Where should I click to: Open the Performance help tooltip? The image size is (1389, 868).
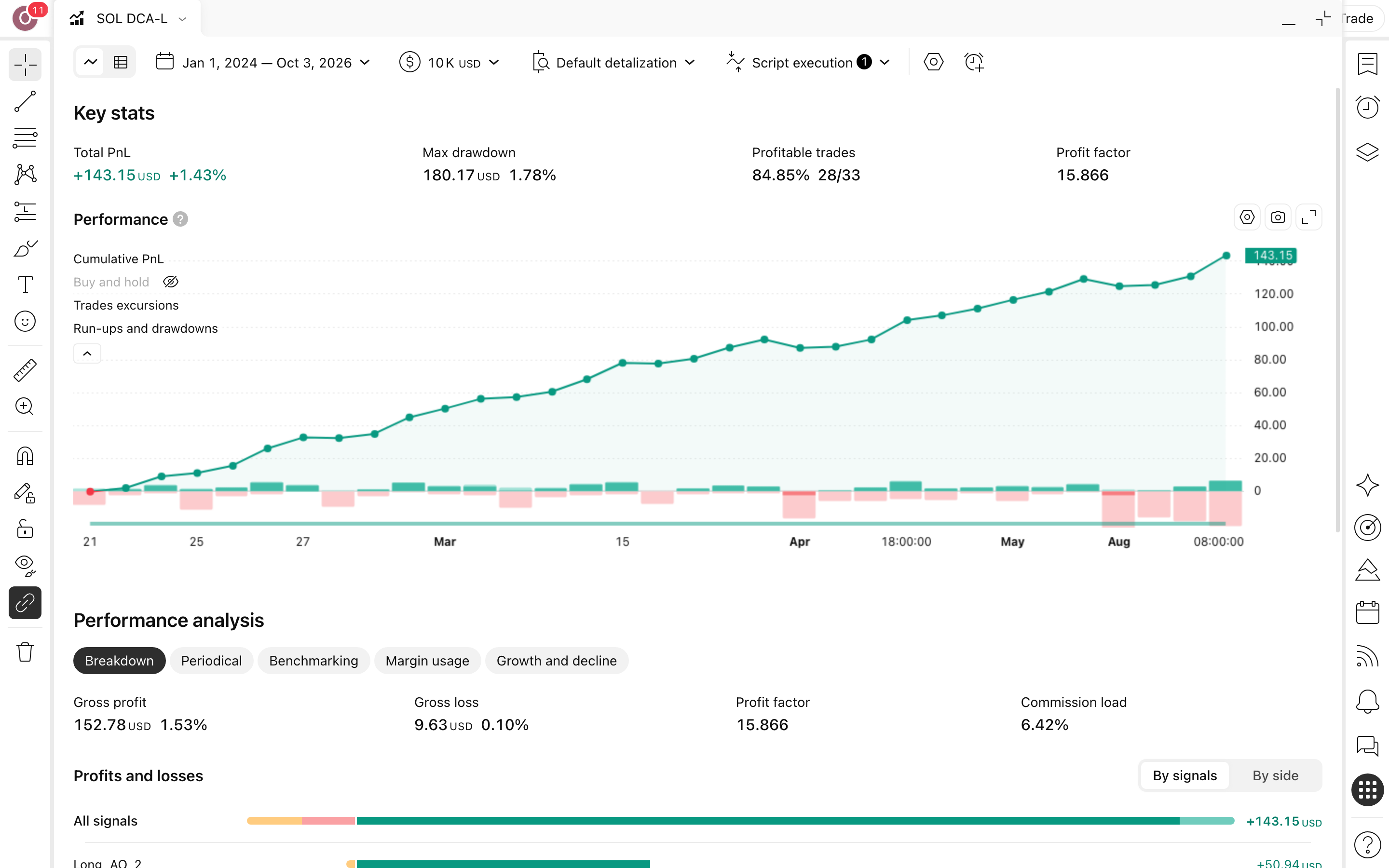pos(180,219)
